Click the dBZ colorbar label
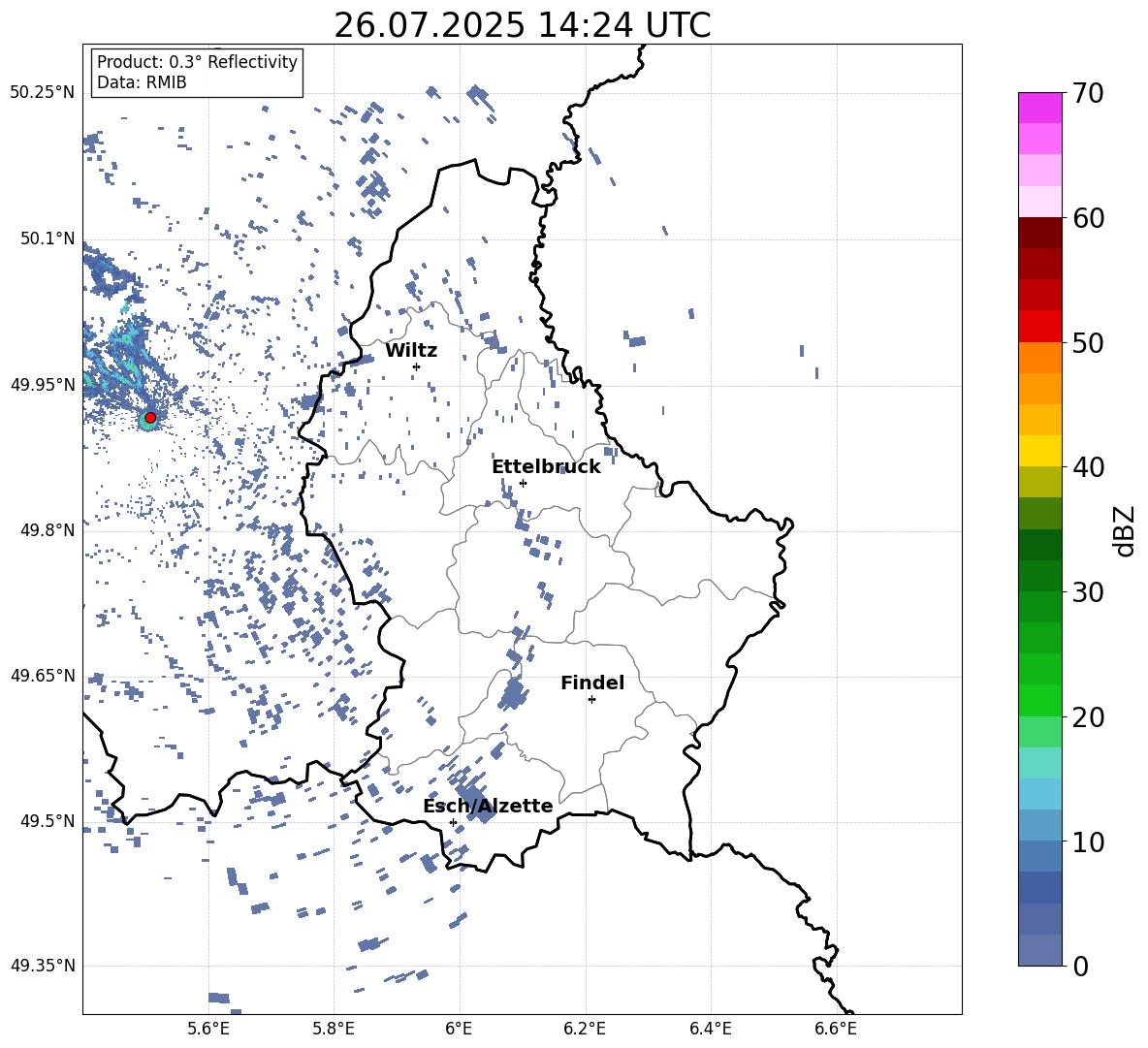 pyautogui.click(x=1126, y=531)
